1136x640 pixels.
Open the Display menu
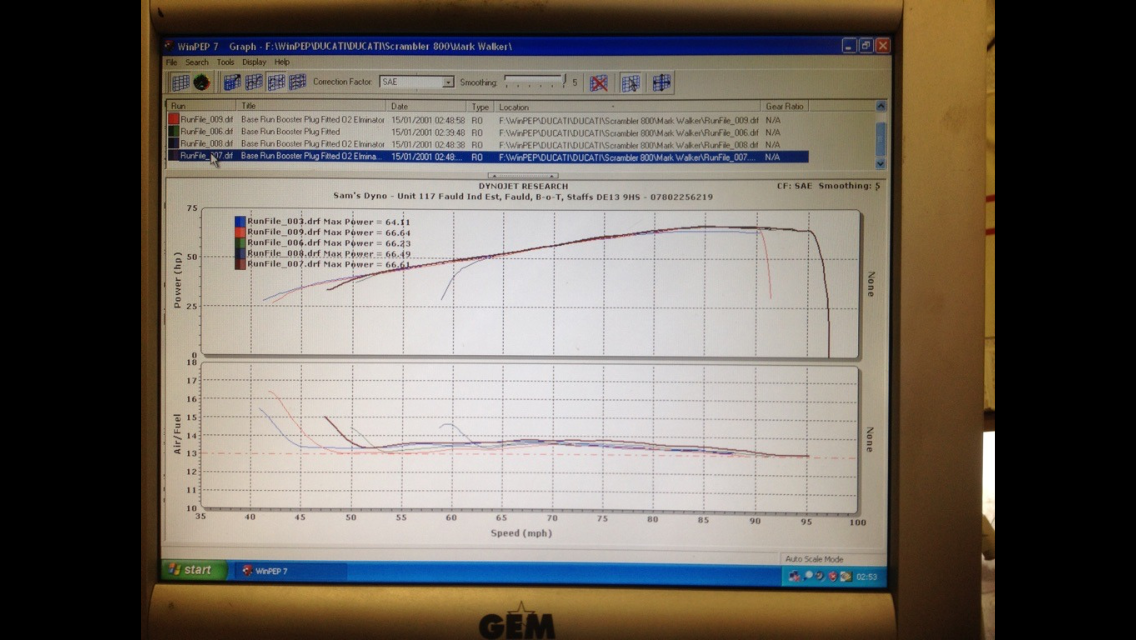(254, 62)
